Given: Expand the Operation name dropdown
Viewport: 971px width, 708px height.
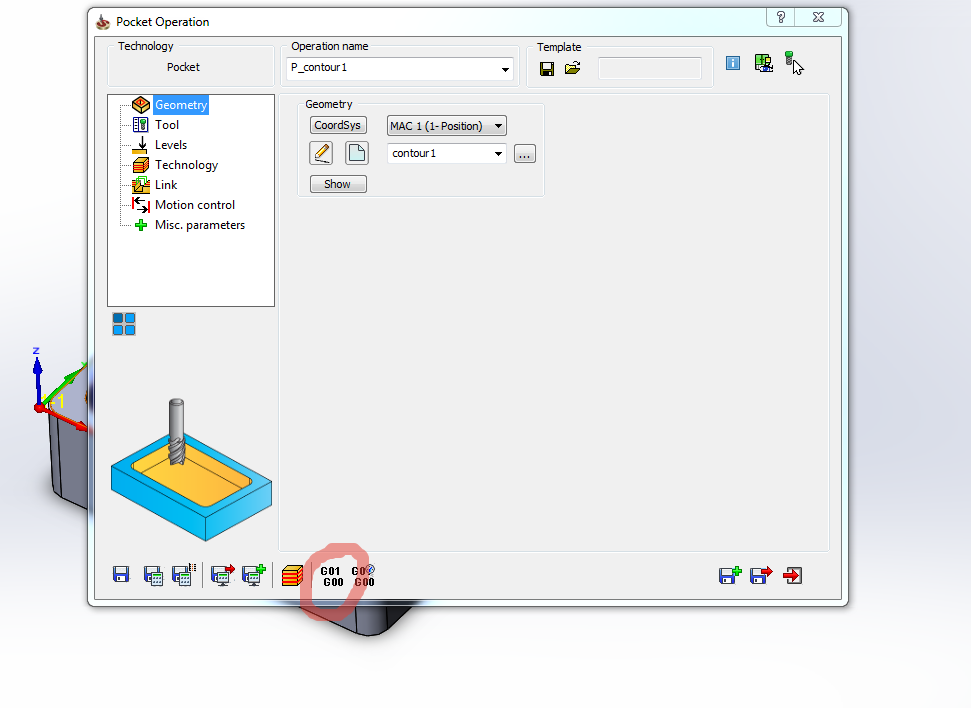Looking at the screenshot, I should tap(505, 69).
